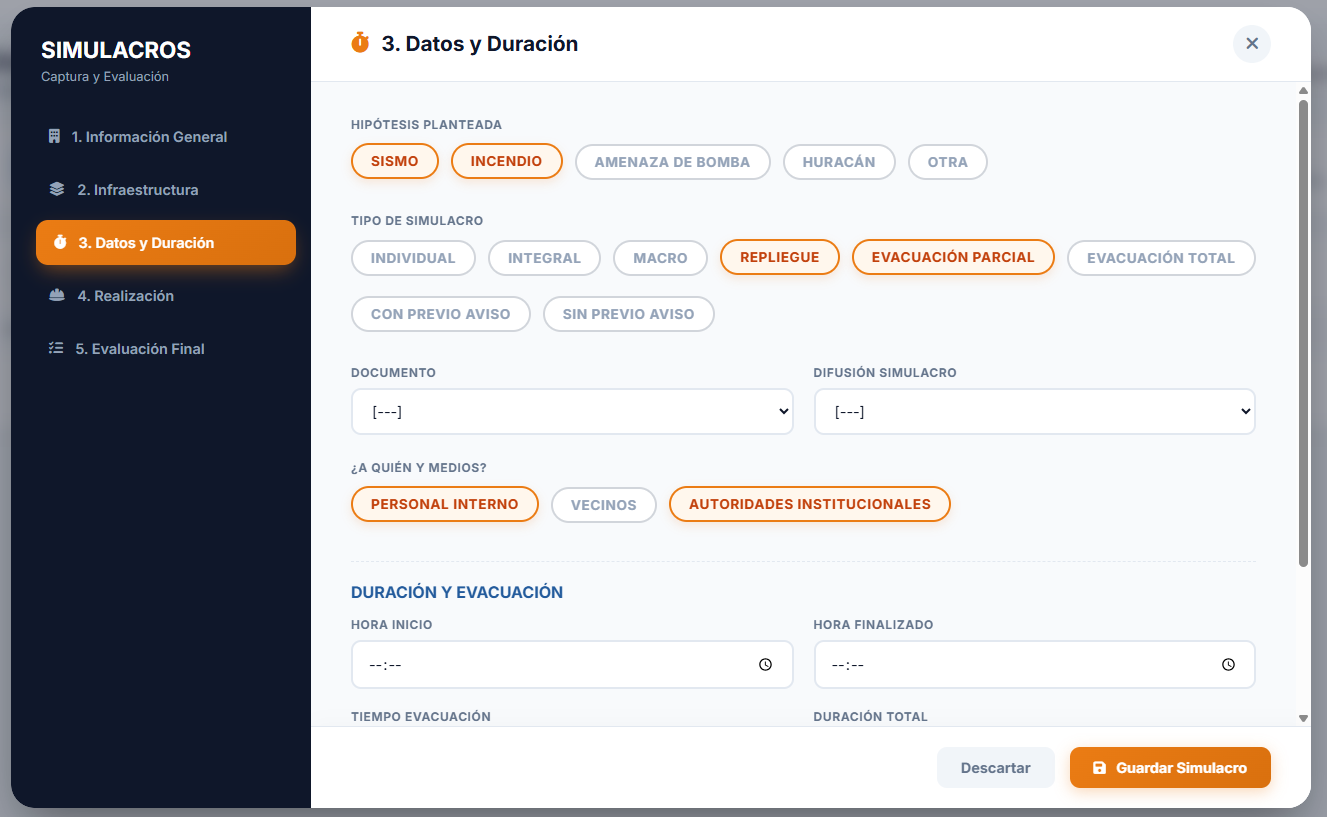
Task: Deselect the REPLIEGUE simulacro type
Action: pos(780,257)
